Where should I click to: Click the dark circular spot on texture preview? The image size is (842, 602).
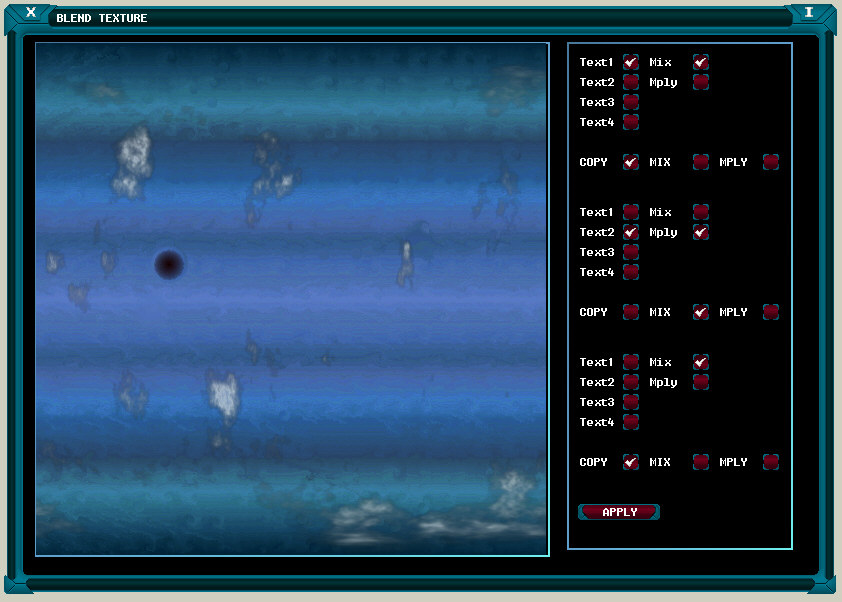coord(169,264)
